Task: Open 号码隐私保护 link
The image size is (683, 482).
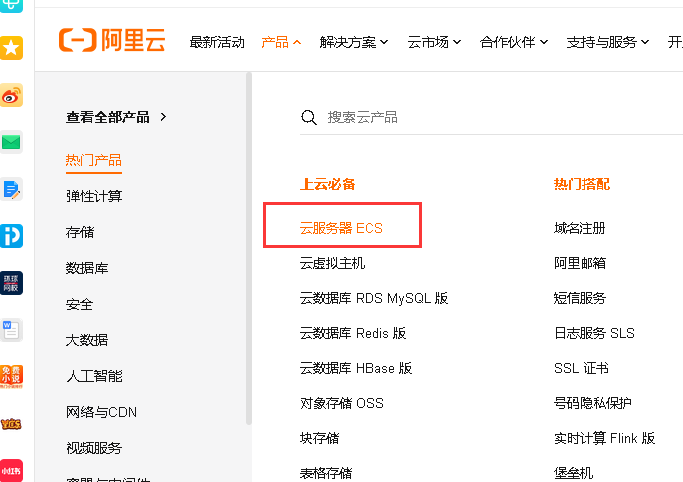Action: pos(592,403)
